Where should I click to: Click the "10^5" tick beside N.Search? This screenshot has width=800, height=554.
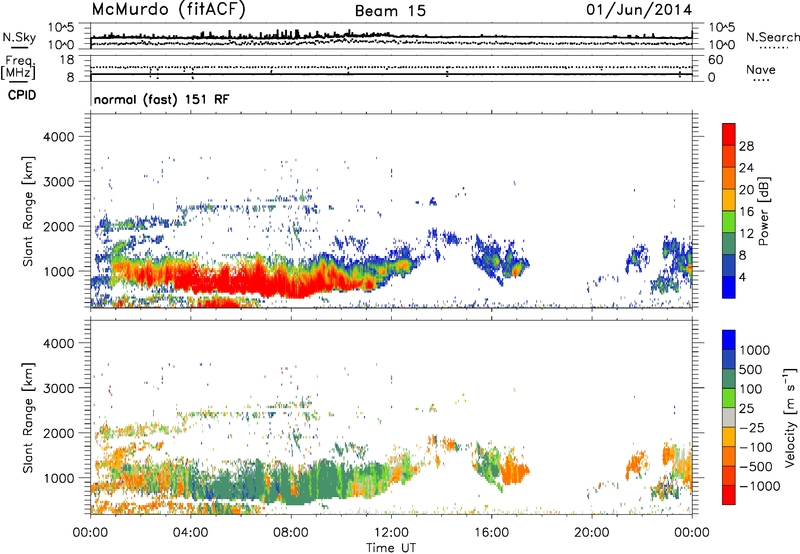pos(721,28)
